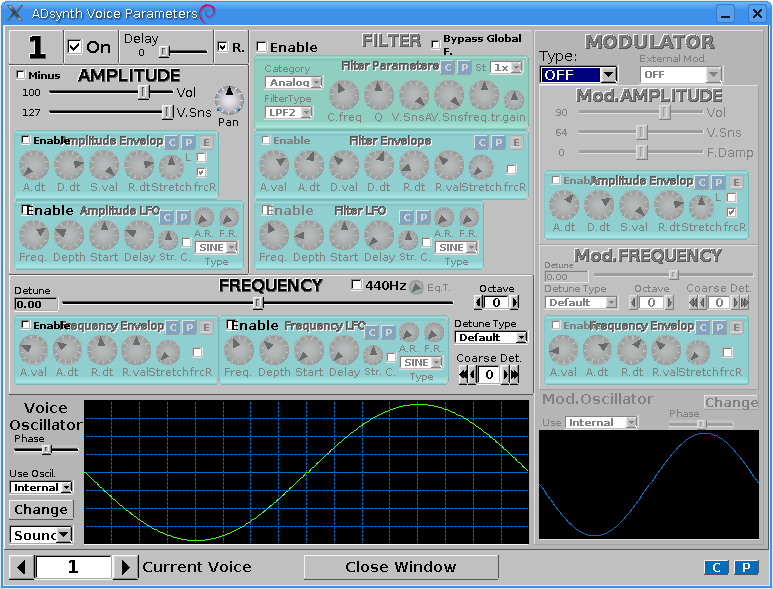Decrease voice Octave with left arrow
Image resolution: width=773 pixels, height=589 pixels.
click(478, 302)
